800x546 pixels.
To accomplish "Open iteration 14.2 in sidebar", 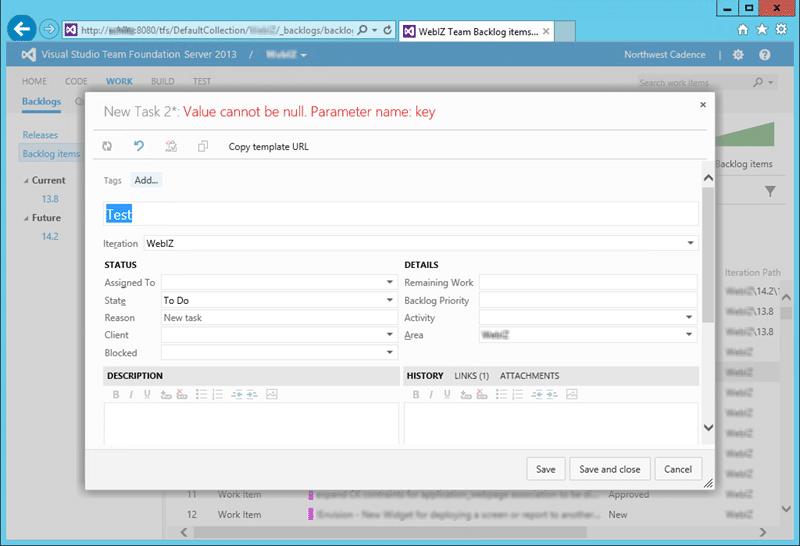I will point(50,236).
